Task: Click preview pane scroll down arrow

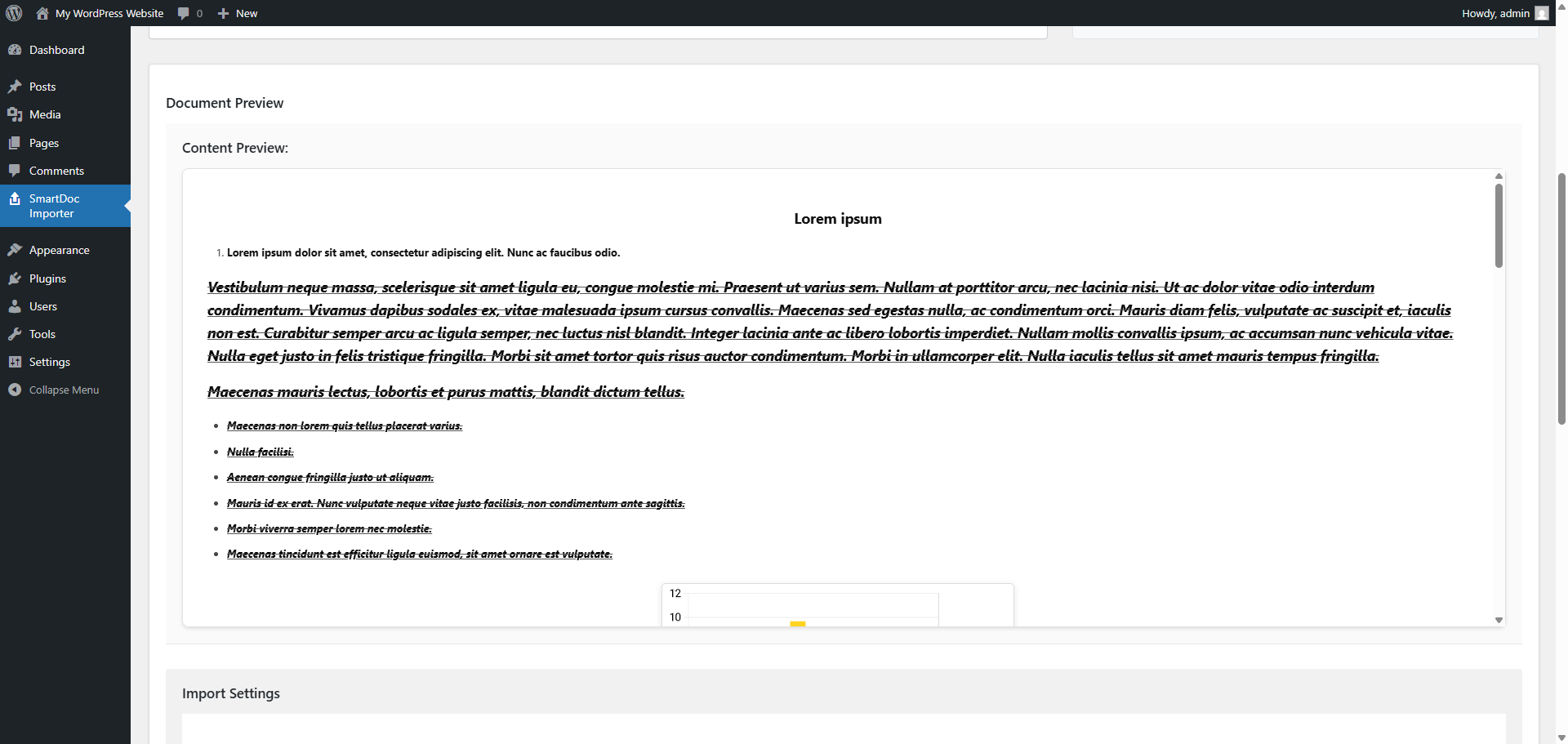Action: pyautogui.click(x=1499, y=620)
